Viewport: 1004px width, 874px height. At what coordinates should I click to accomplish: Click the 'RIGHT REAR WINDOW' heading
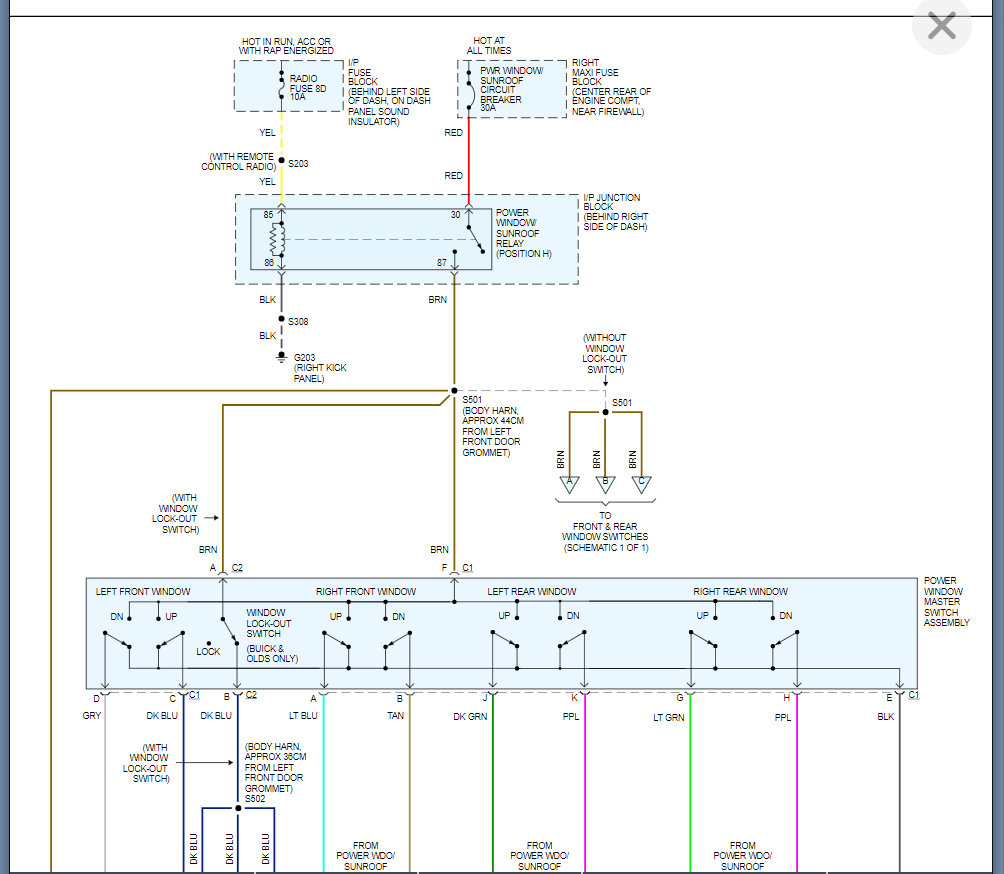pyautogui.click(x=740, y=592)
